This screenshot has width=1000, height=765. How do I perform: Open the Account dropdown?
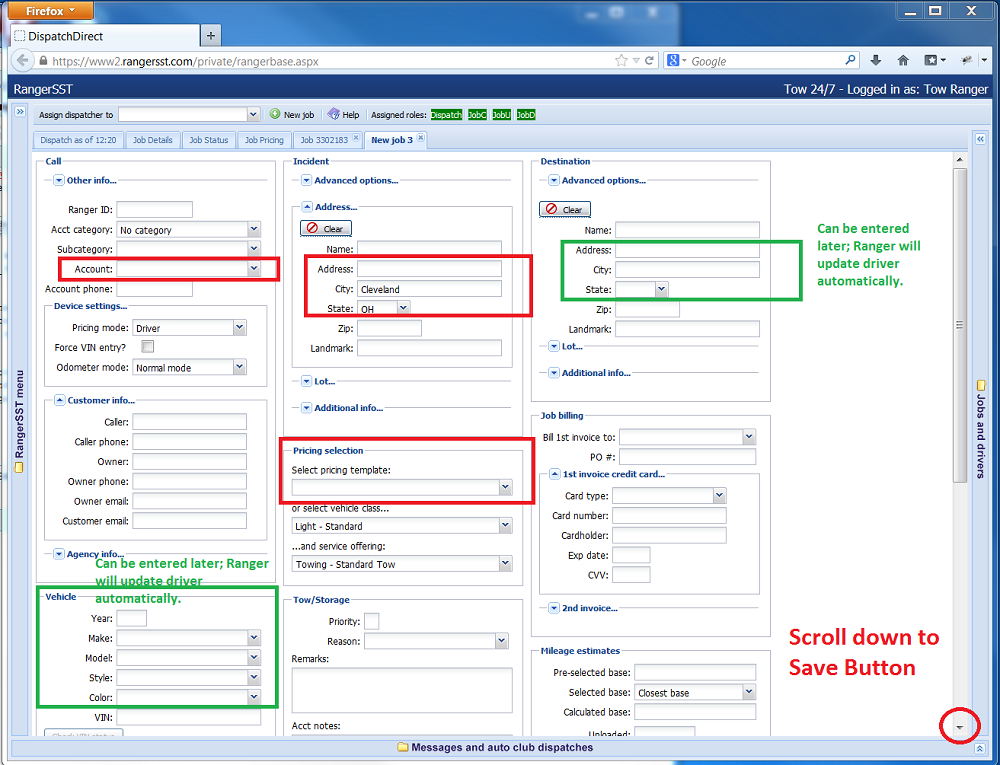[x=253, y=269]
